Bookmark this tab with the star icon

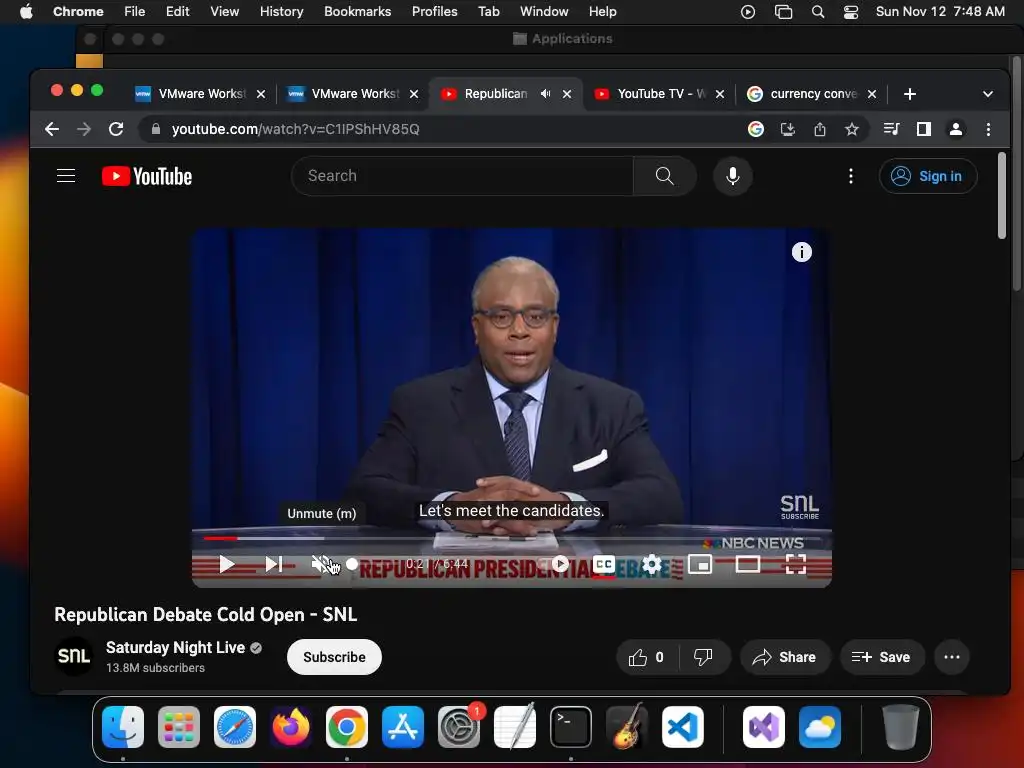(x=852, y=129)
